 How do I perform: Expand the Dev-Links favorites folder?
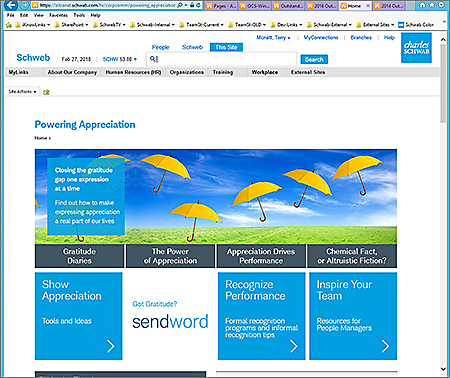tap(286, 25)
